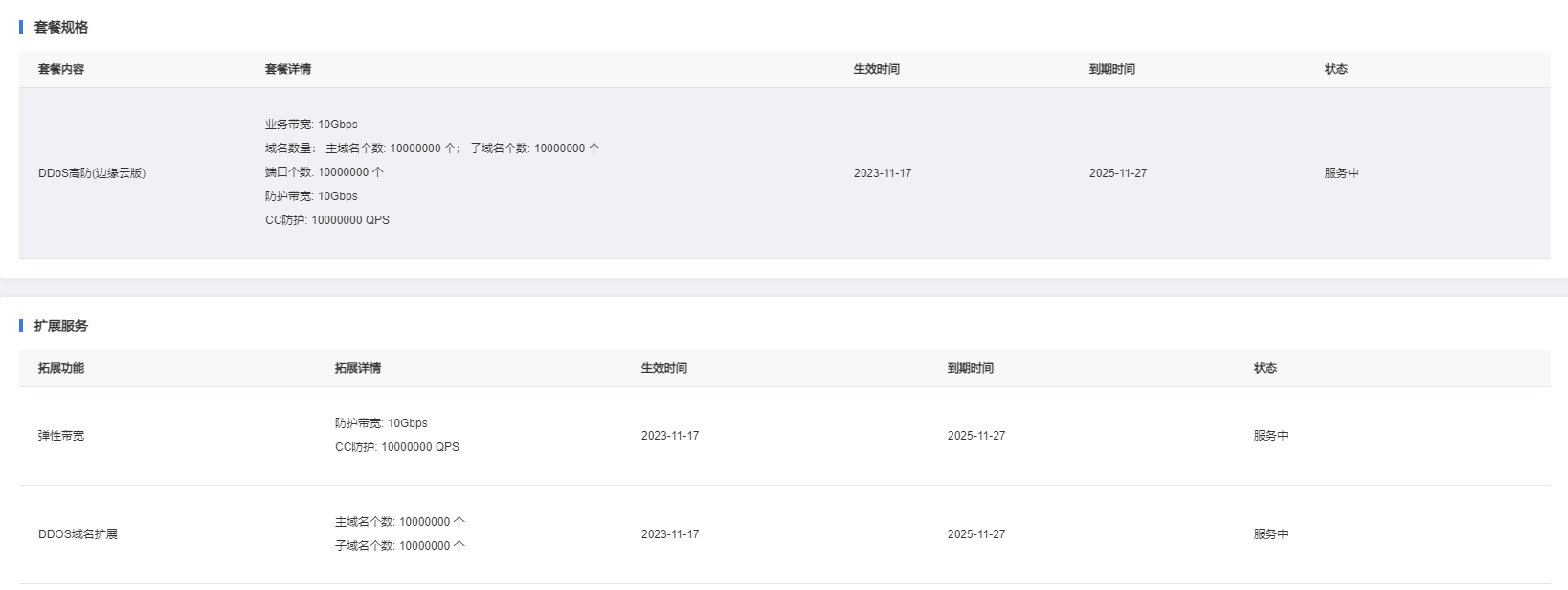
Task: Click 服务中 status of the DDOS域名扩展 row
Action: 1271,534
